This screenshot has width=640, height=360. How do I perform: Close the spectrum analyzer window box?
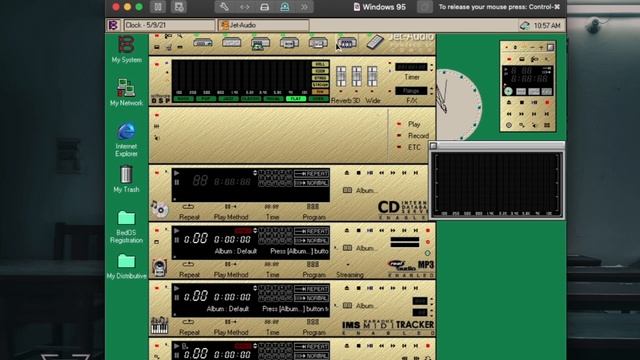coord(434,146)
